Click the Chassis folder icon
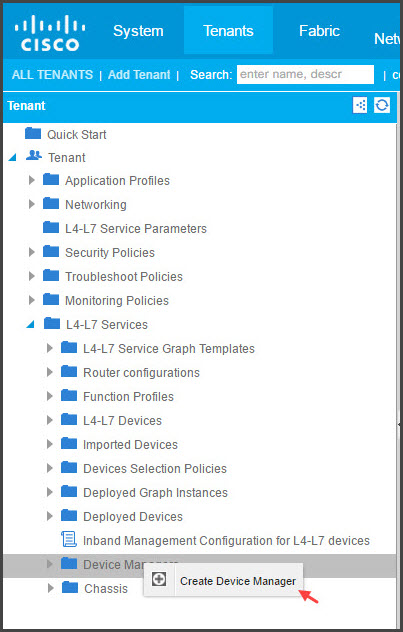The image size is (403, 632). coord(70,588)
